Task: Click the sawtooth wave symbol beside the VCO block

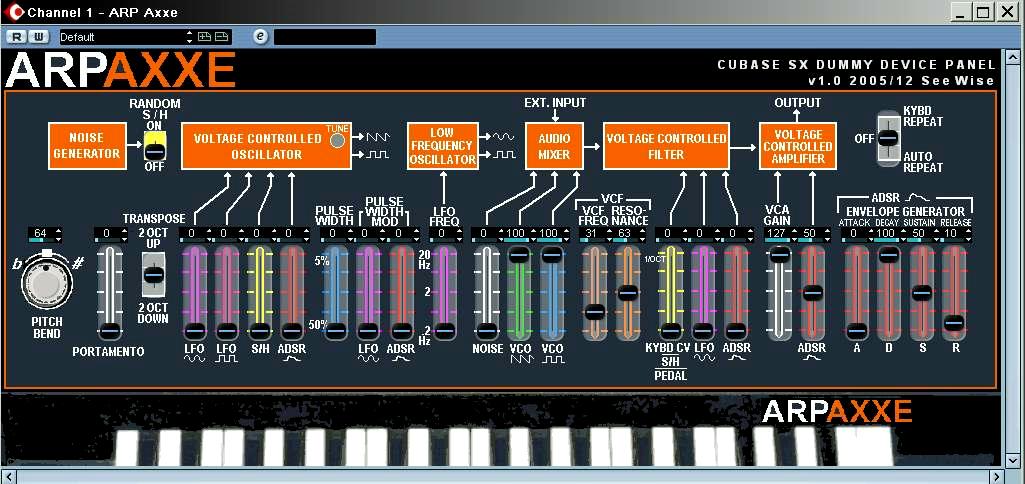Action: coord(378,137)
